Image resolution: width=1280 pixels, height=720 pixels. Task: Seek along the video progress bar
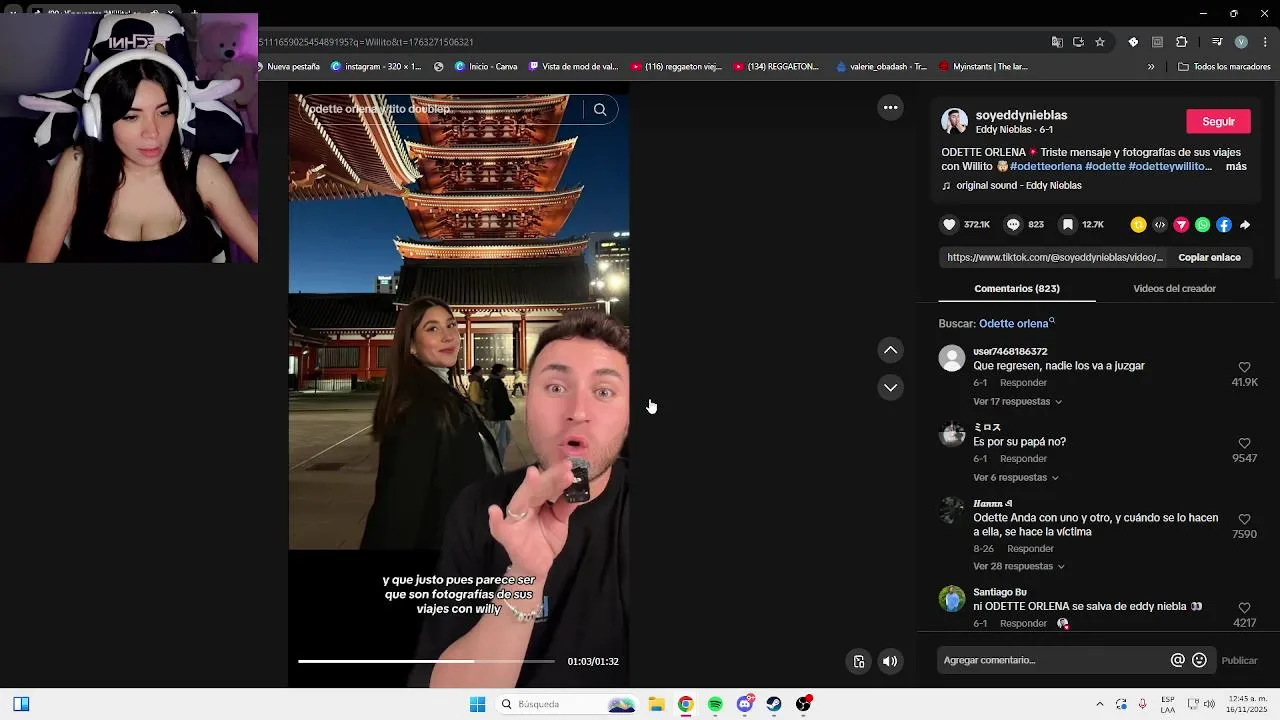click(425, 661)
